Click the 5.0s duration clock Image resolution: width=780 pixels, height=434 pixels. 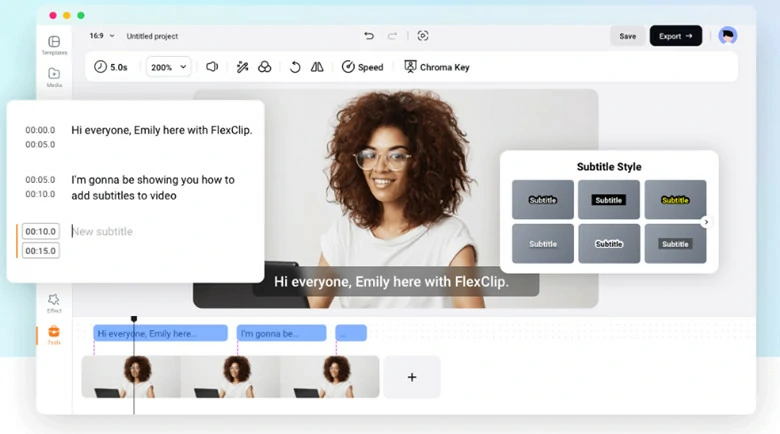[x=111, y=67]
